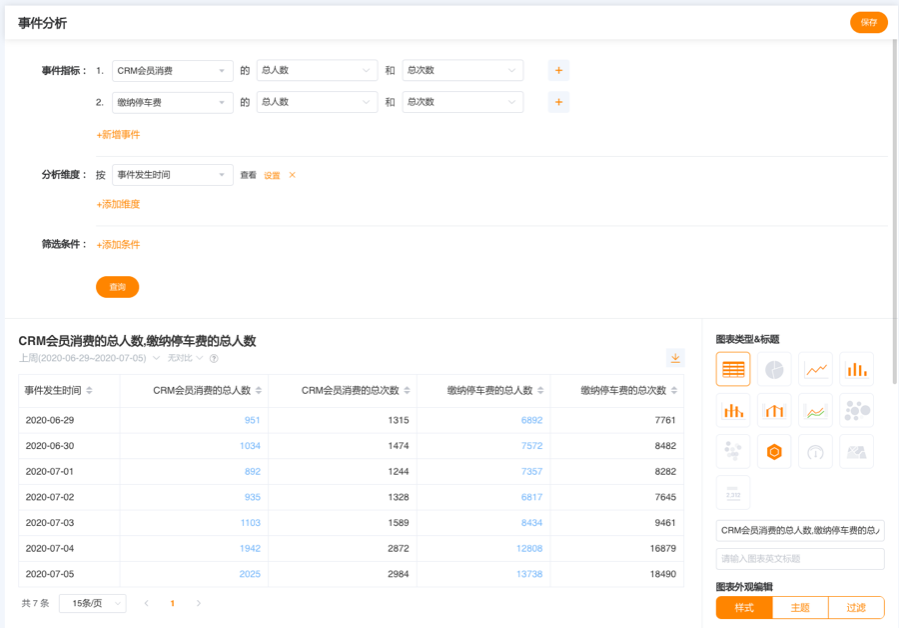Click the 保存 save button

(x=868, y=22)
